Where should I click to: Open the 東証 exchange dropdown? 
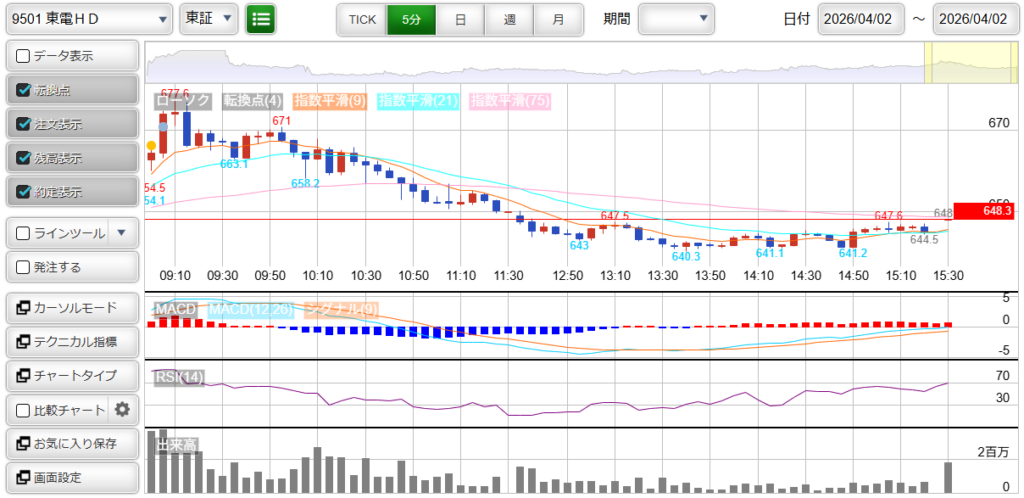209,19
